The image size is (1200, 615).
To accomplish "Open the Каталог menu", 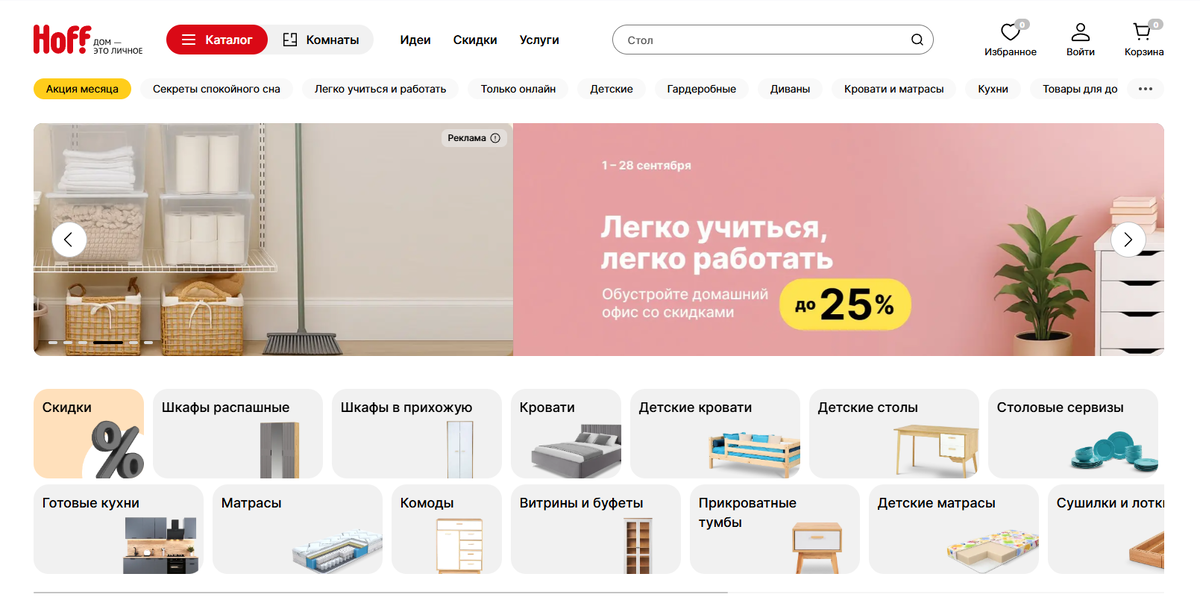I will pyautogui.click(x=217, y=40).
